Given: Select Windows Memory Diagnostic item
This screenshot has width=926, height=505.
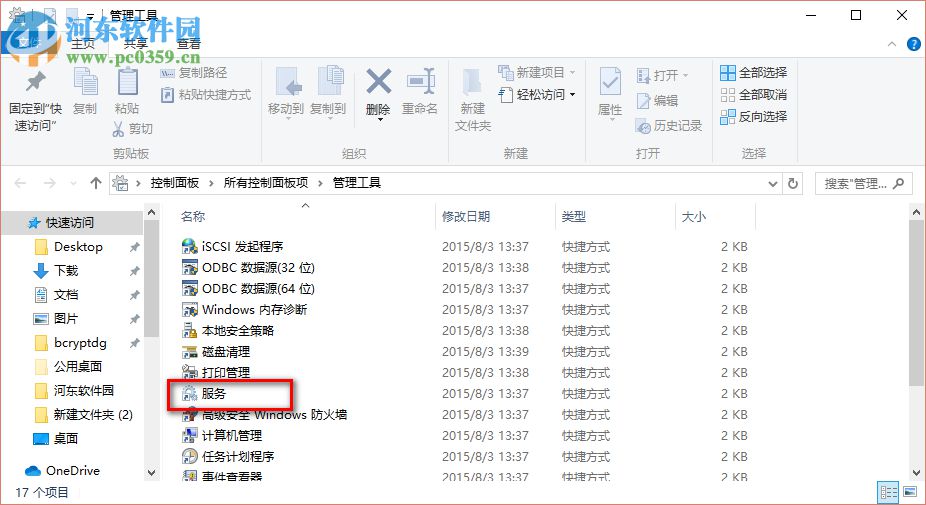Looking at the screenshot, I should (244, 309).
